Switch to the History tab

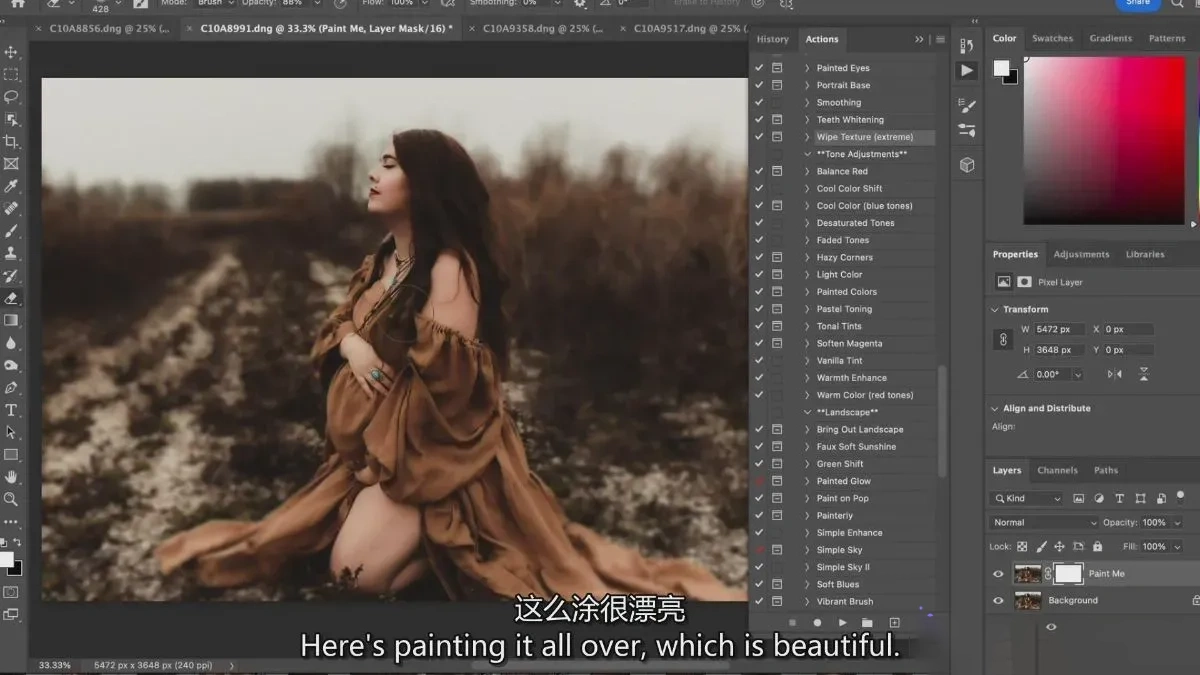tap(773, 39)
